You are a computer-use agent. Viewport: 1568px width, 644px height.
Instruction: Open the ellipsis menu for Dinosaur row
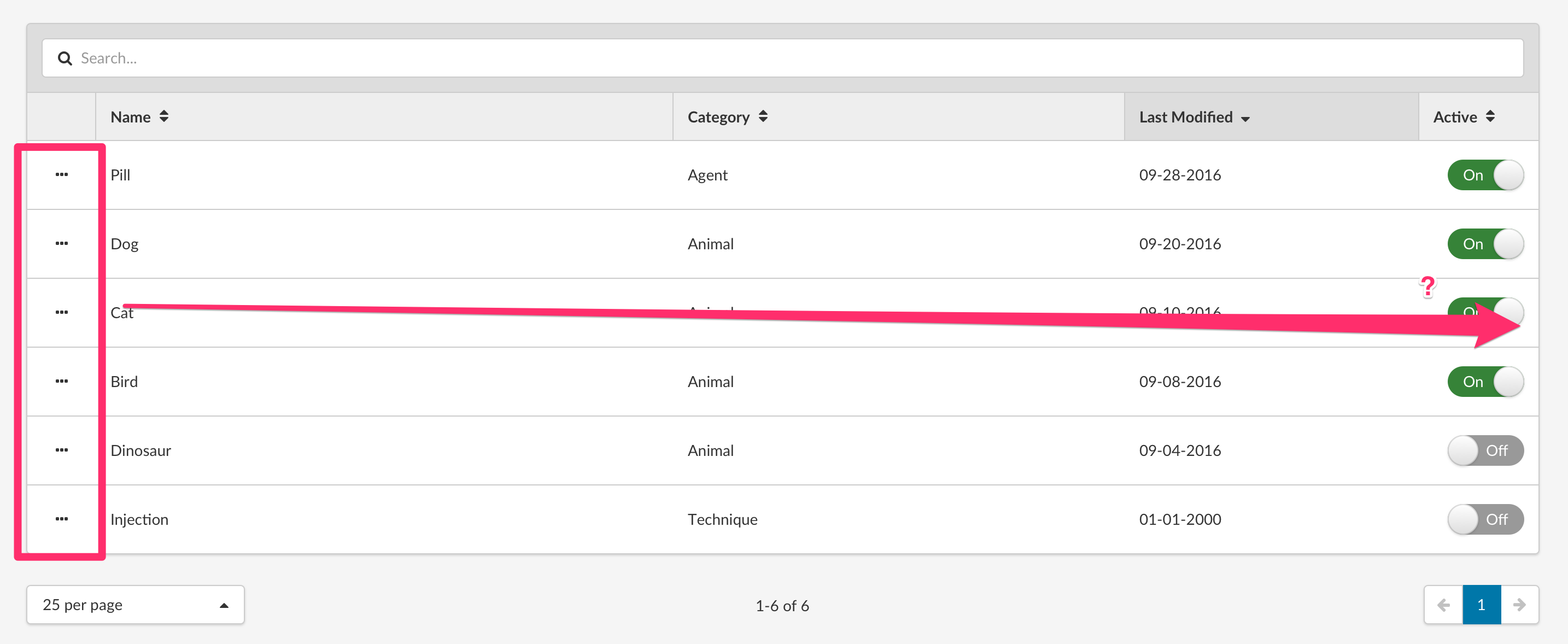[x=61, y=450]
